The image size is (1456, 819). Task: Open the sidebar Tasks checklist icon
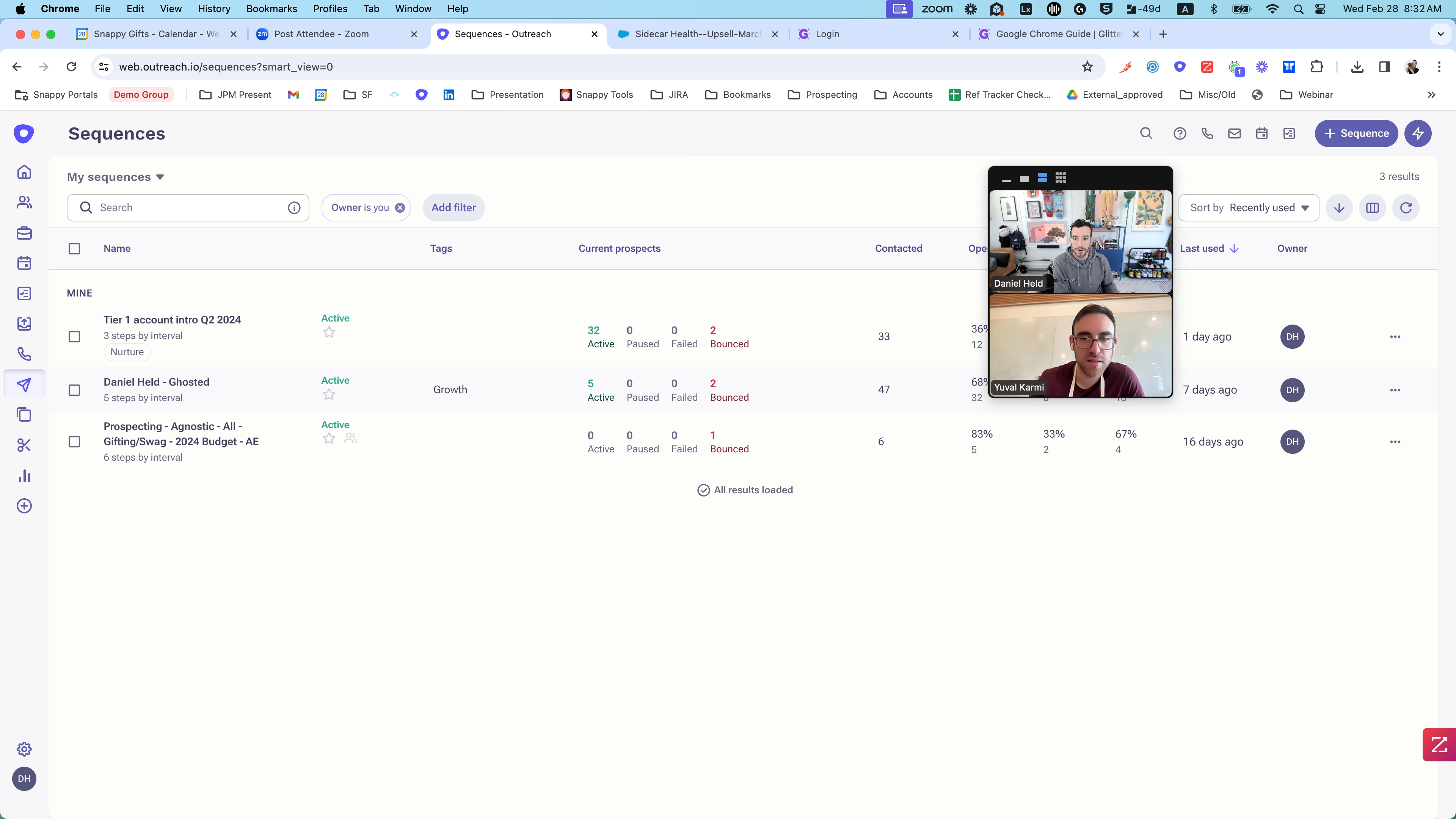click(24, 293)
